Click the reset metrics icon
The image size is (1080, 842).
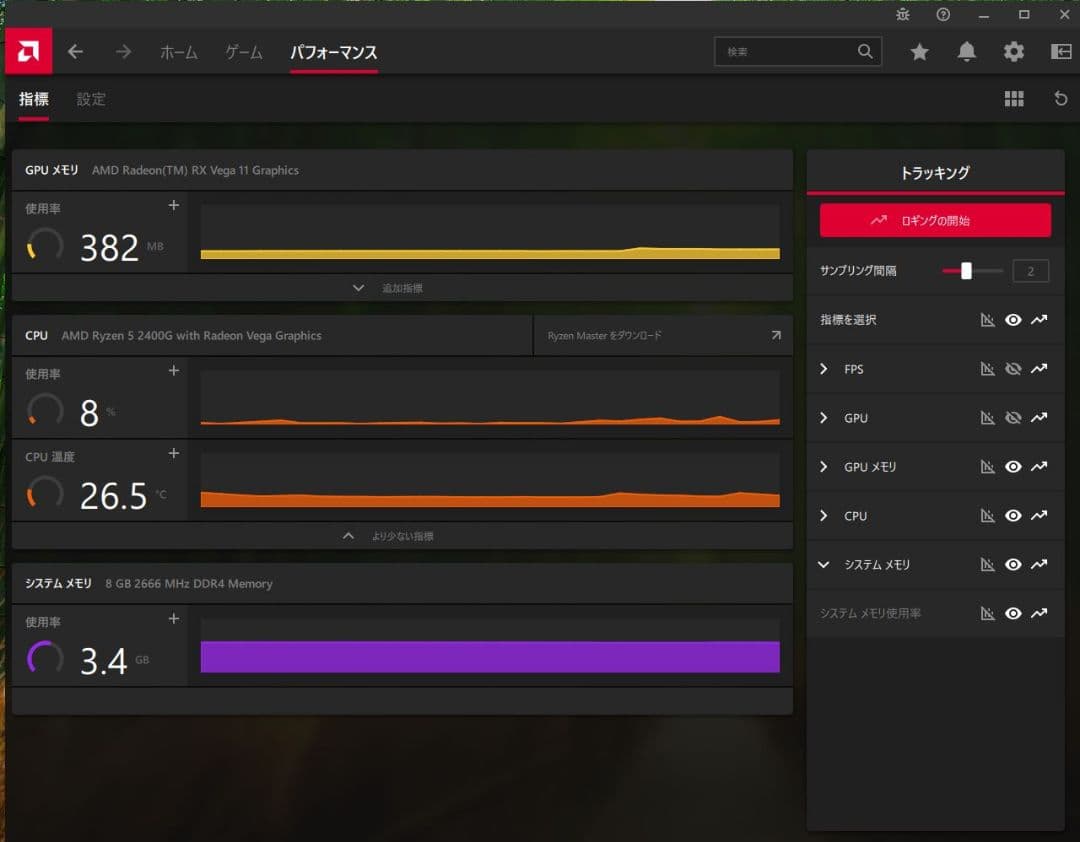1059,98
